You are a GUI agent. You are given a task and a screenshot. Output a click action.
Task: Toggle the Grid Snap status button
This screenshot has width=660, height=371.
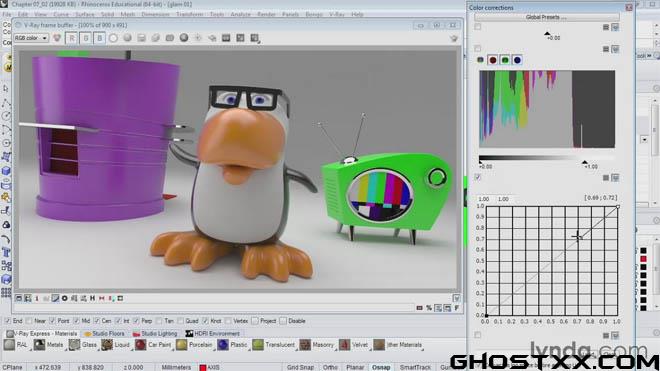click(x=300, y=367)
